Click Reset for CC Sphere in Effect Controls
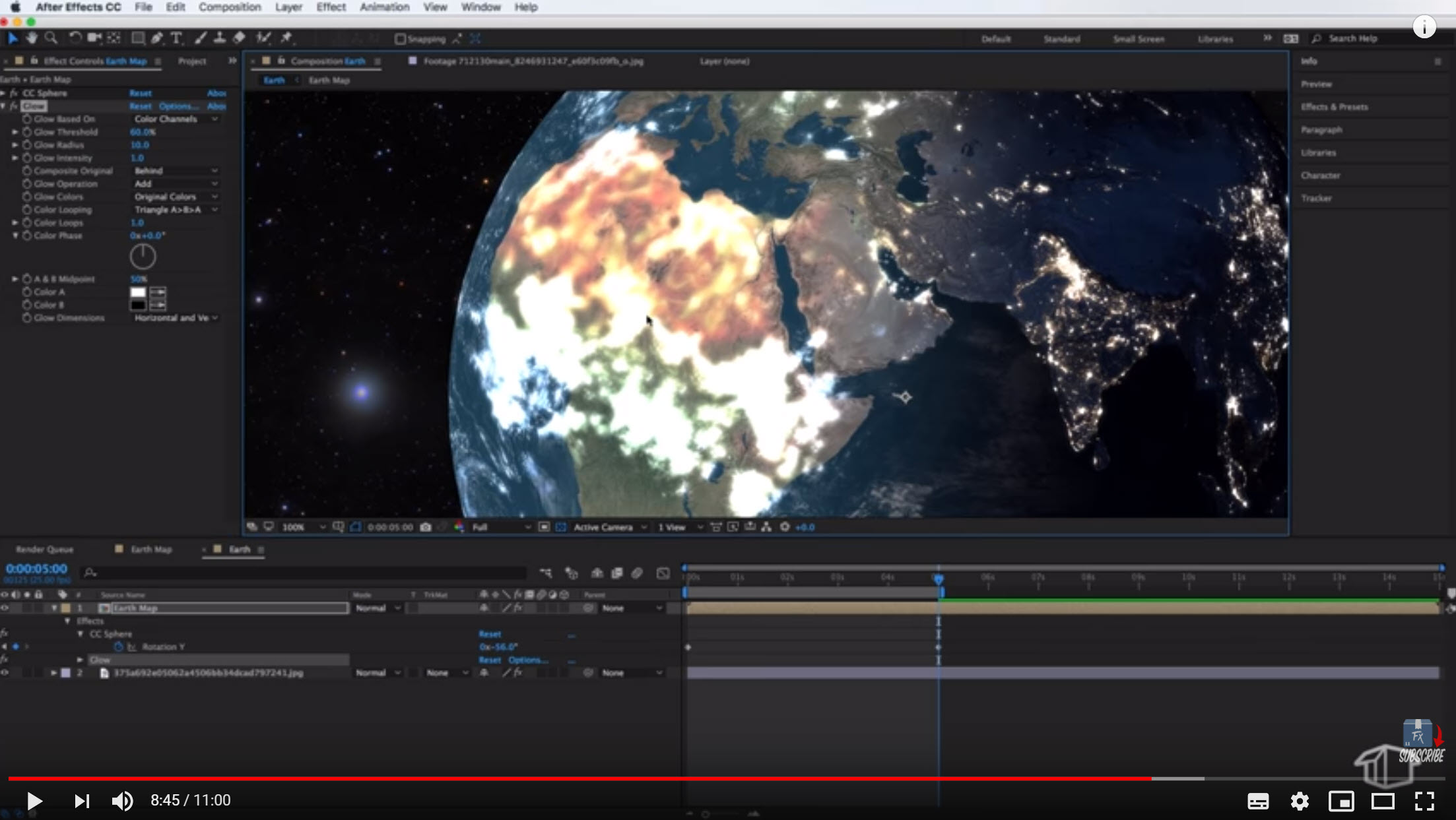The image size is (1456, 820). point(140,94)
